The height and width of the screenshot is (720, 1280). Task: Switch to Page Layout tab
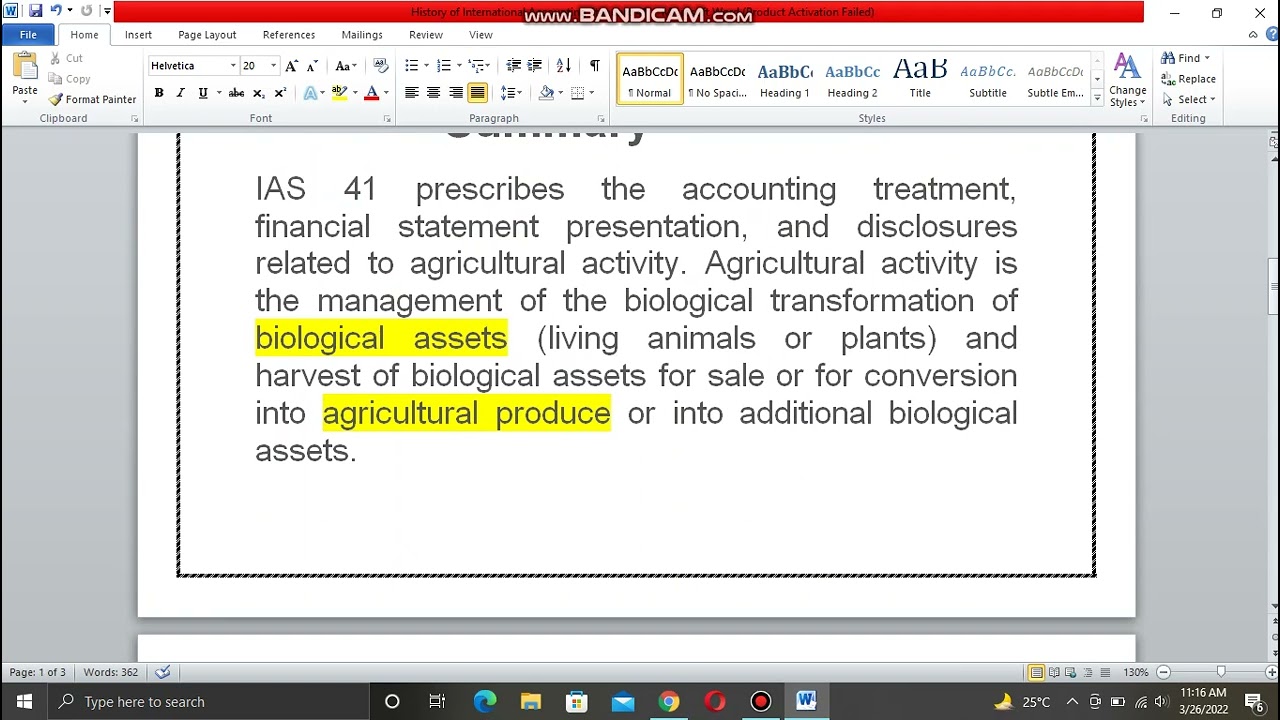click(207, 35)
